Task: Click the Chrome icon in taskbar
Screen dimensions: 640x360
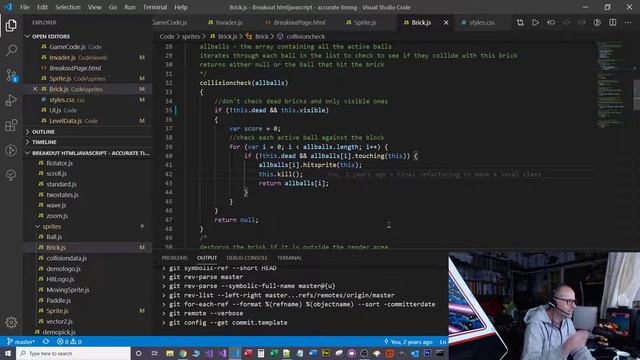Action: tap(183, 353)
